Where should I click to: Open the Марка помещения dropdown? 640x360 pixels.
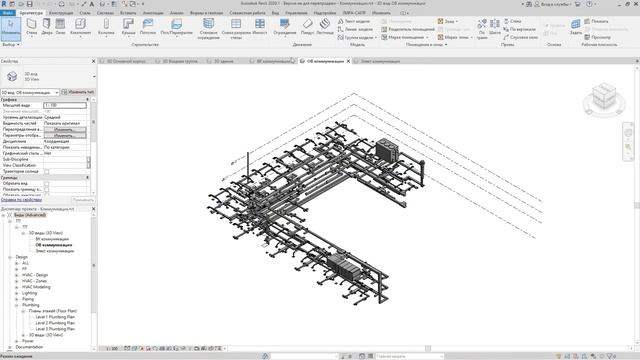(x=405, y=37)
